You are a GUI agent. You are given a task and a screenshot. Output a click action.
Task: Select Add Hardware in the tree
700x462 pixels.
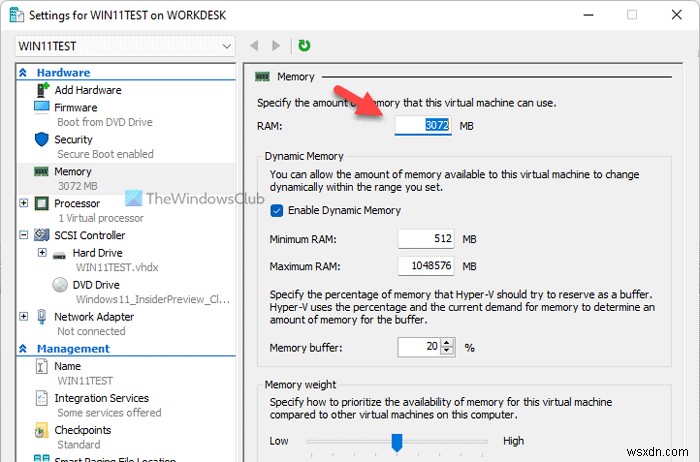[x=88, y=90]
